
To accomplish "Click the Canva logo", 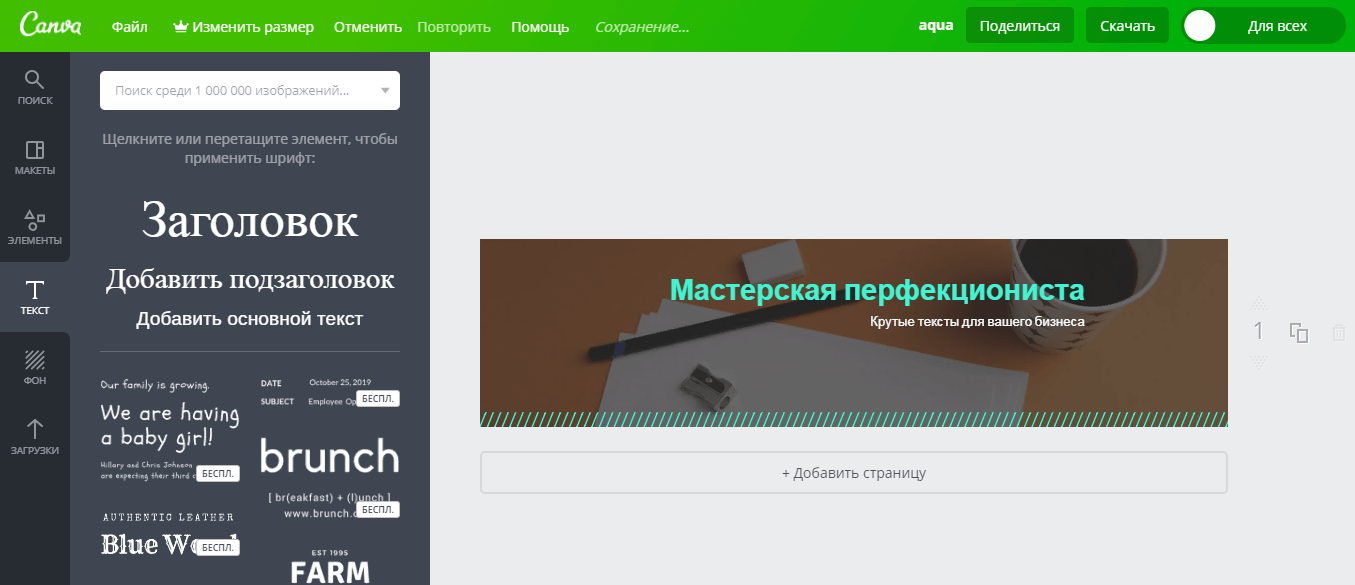I will pyautogui.click(x=50, y=25).
